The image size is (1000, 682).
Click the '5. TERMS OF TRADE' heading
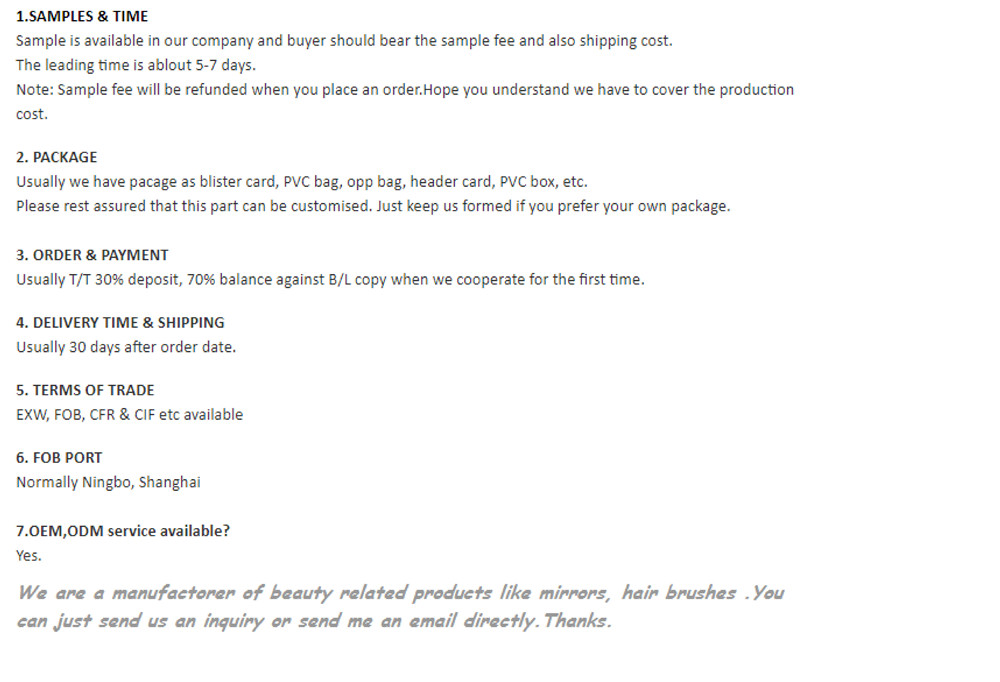coord(85,390)
